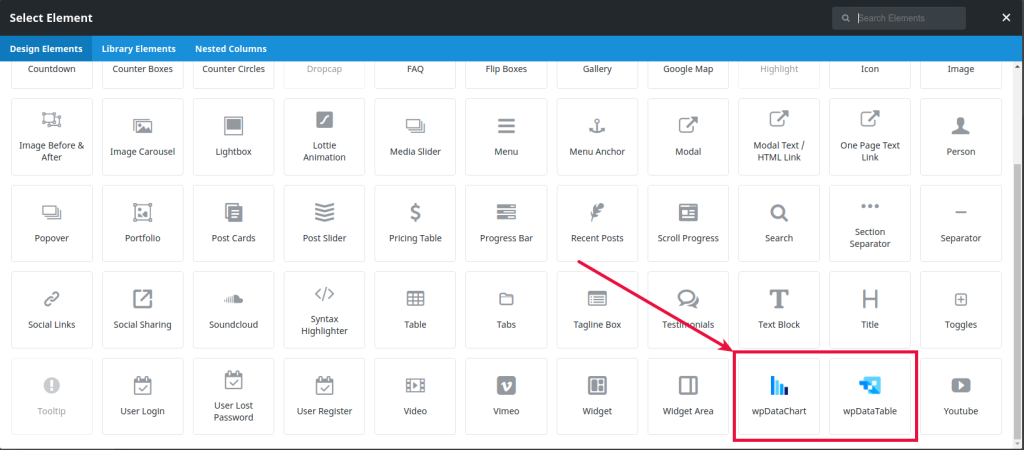1024x450 pixels.
Task: Choose the Syntax Highlighter element
Action: pyautogui.click(x=324, y=309)
